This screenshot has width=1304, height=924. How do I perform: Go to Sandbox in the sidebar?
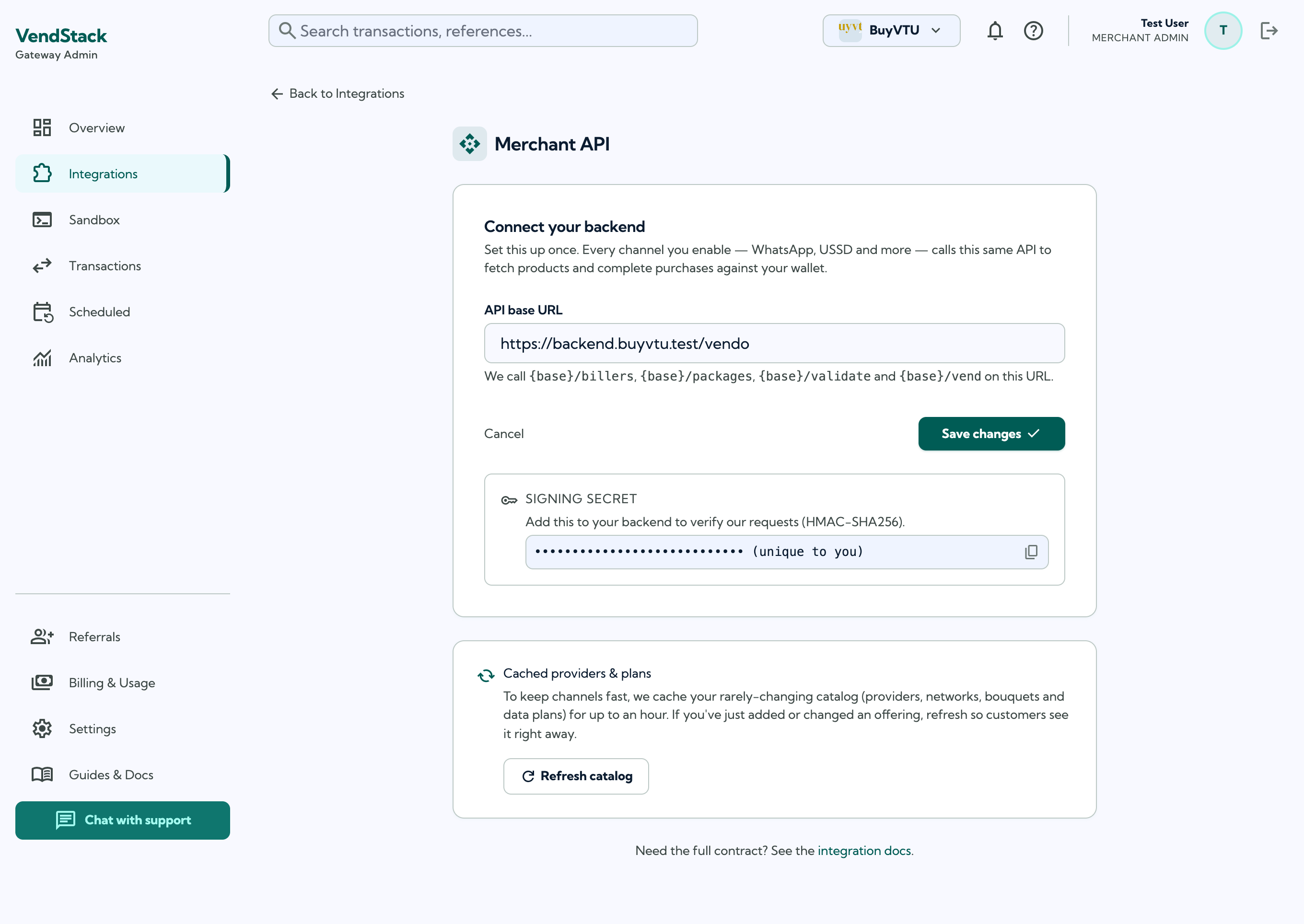coord(122,219)
